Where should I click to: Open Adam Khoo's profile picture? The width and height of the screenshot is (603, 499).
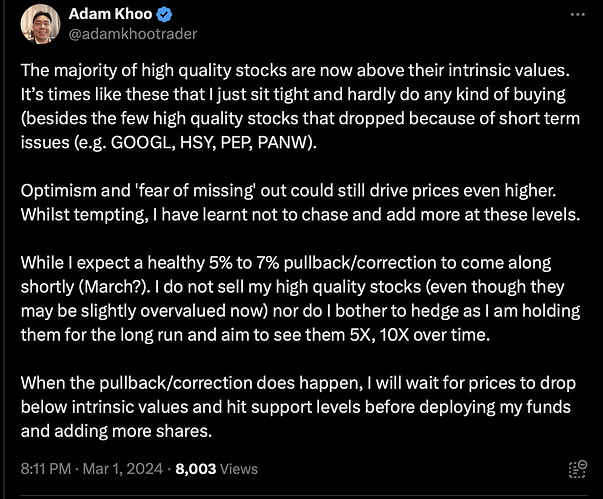(40, 24)
